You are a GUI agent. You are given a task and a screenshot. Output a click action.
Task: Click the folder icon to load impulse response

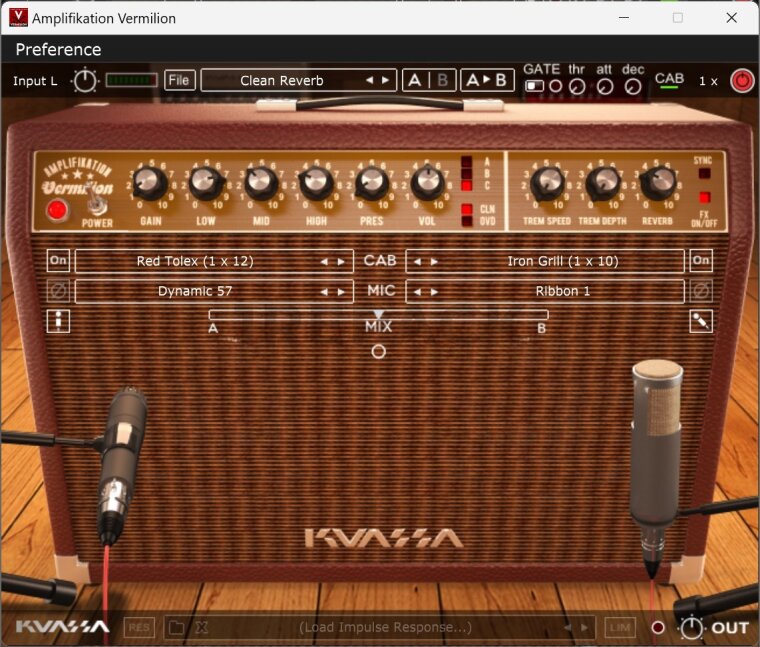[176, 628]
